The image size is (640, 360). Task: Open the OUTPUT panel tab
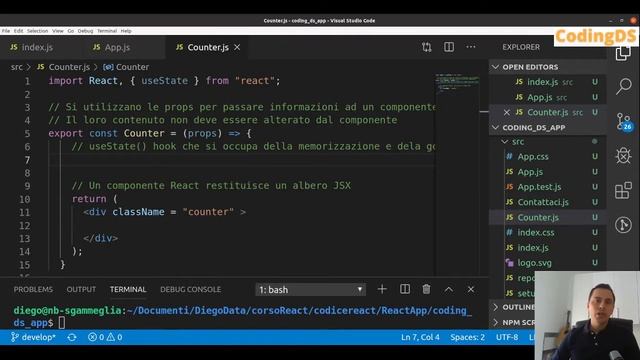click(x=81, y=289)
